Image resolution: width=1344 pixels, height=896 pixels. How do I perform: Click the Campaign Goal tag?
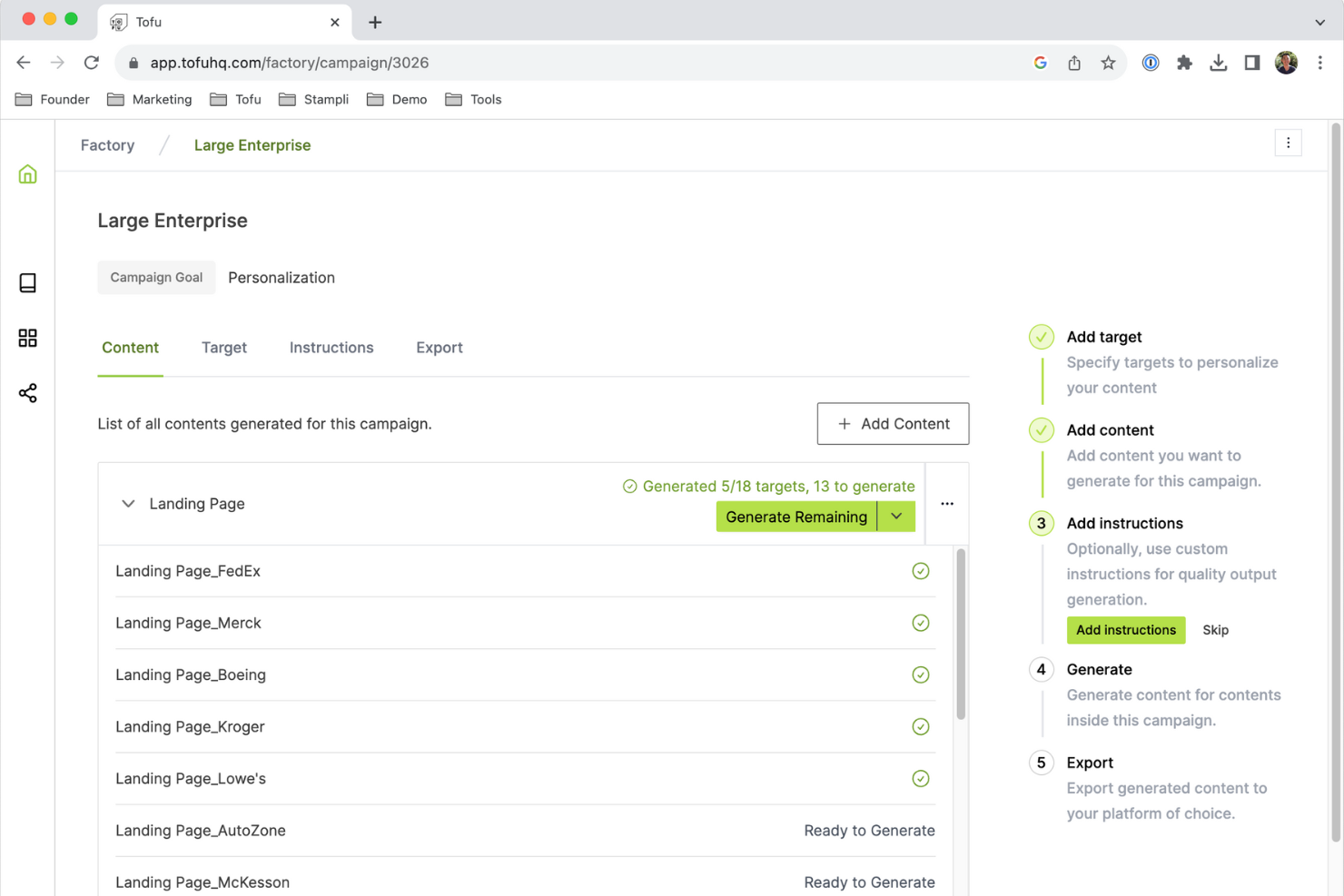(156, 278)
